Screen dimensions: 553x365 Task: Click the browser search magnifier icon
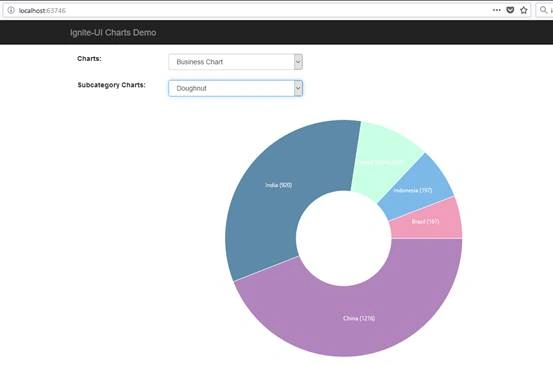pyautogui.click(x=543, y=10)
